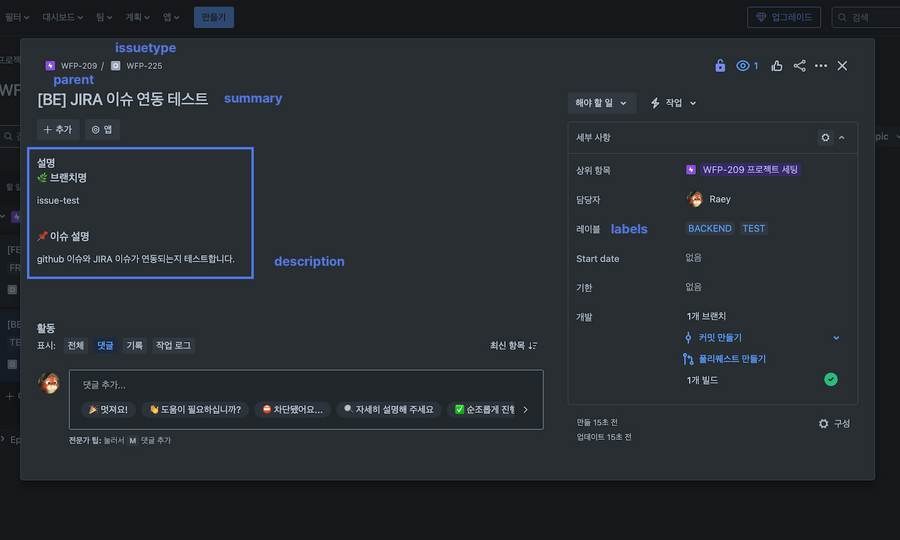Open the 필터 menu in top navigation
This screenshot has height=540, width=900.
pos(17,17)
